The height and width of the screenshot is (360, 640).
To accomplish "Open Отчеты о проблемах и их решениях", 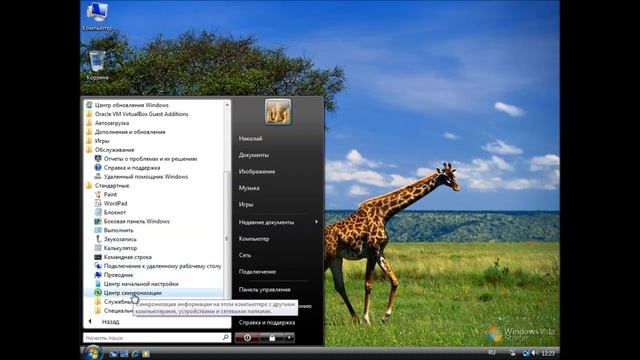I will (x=146, y=159).
